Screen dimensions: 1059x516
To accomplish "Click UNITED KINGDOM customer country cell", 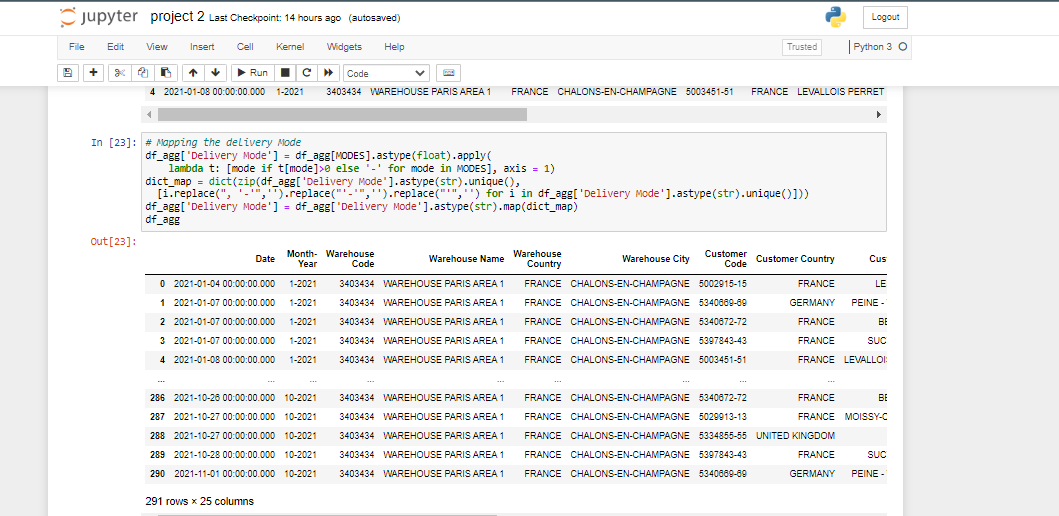I will pos(795,436).
